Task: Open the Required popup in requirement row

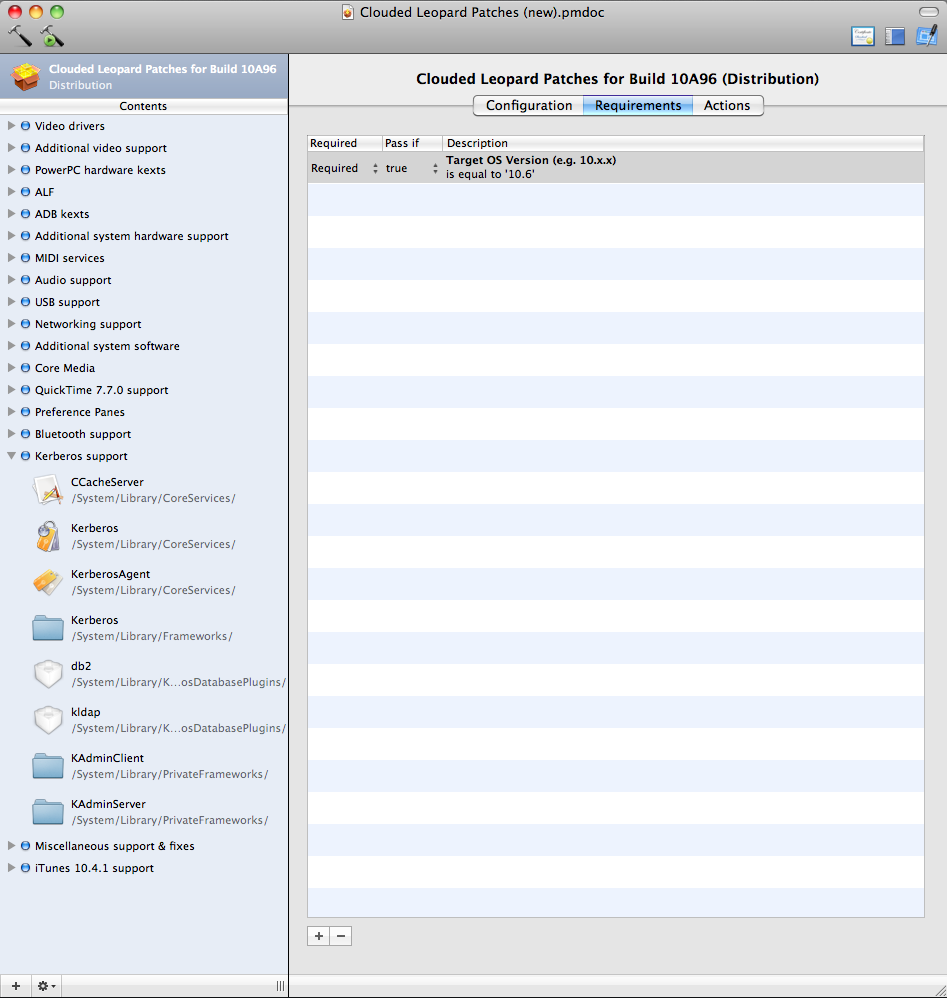Action: pos(344,168)
